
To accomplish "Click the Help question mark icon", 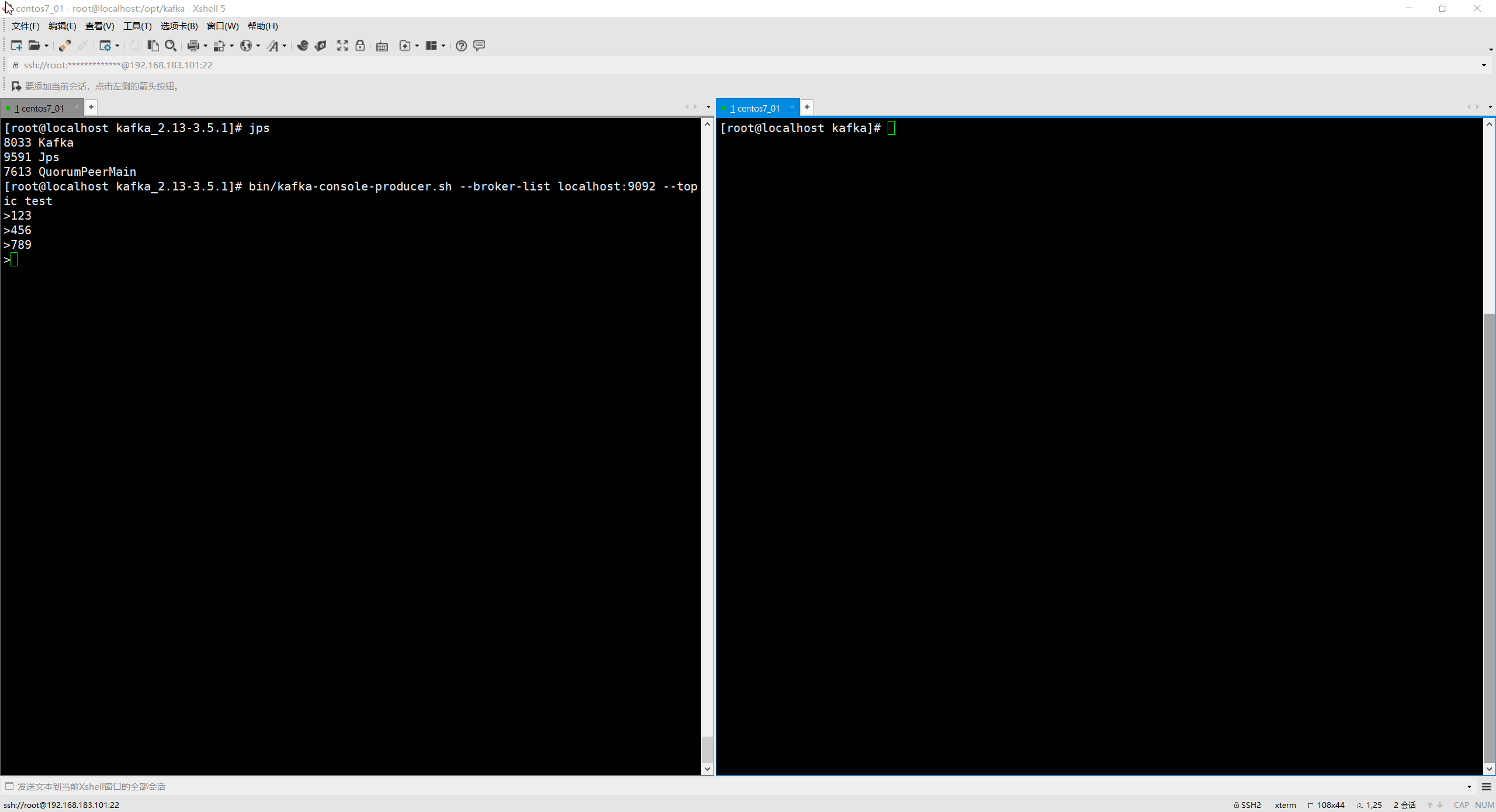I will click(x=461, y=46).
